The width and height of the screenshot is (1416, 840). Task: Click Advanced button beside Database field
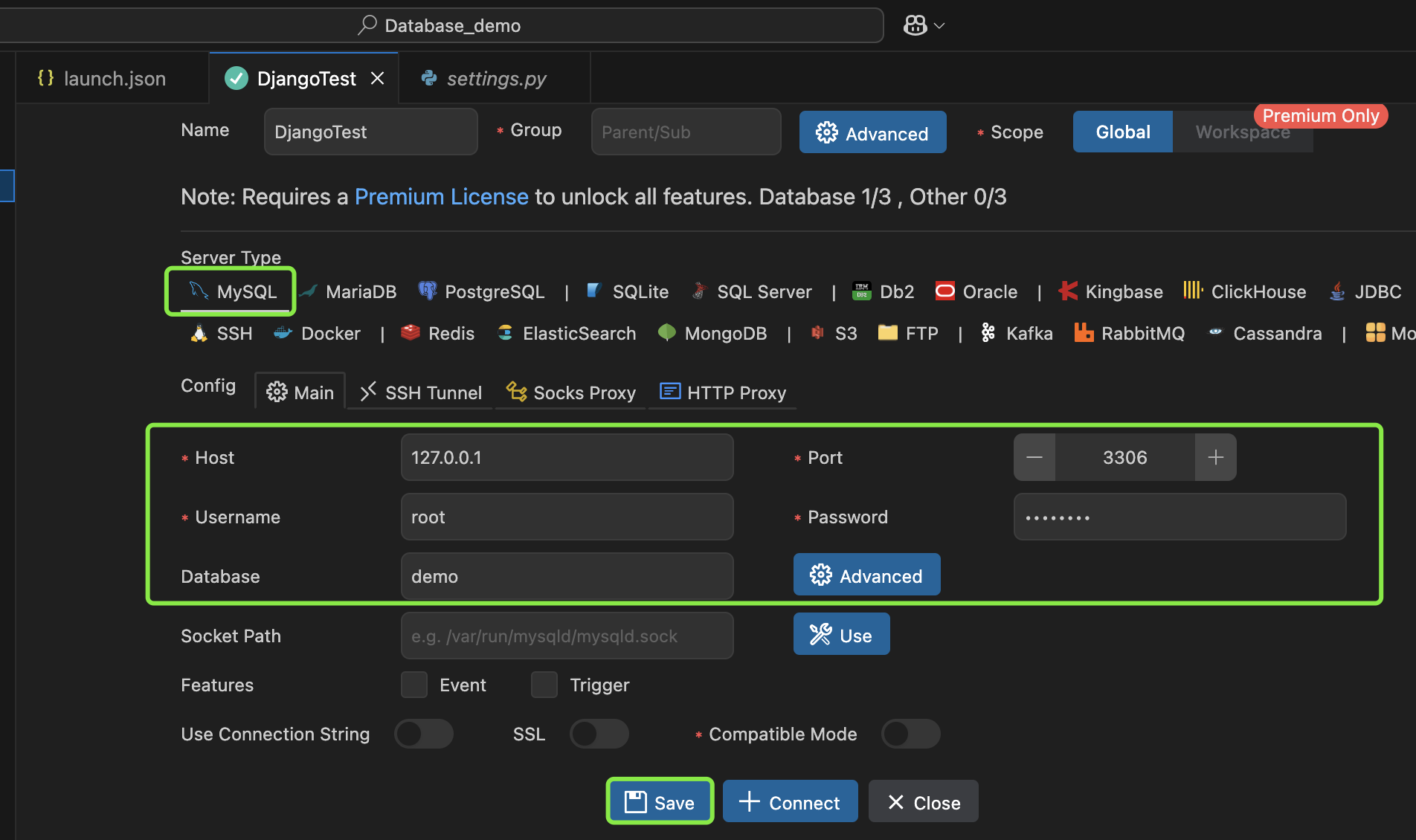pos(866,575)
